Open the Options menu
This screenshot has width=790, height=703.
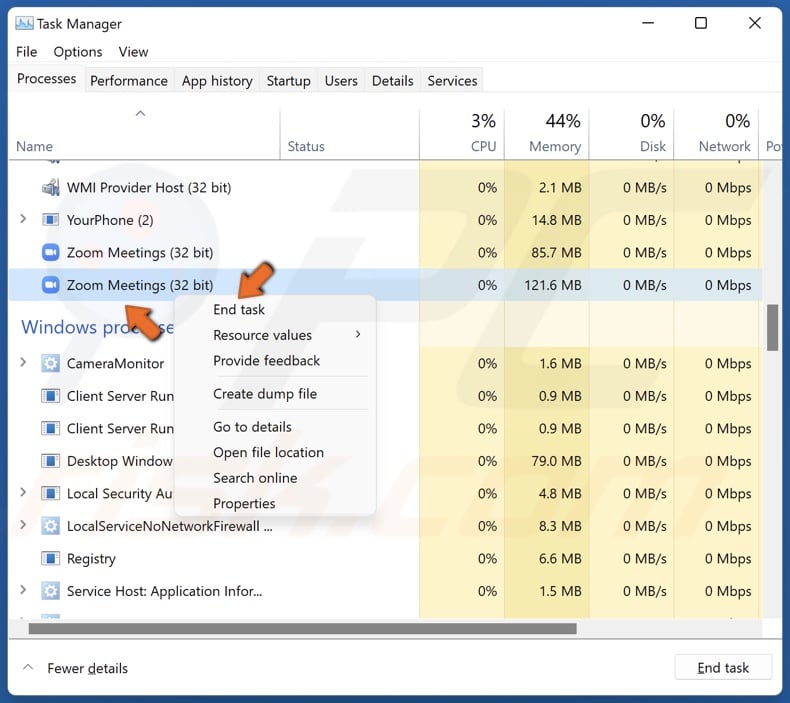[x=78, y=52]
